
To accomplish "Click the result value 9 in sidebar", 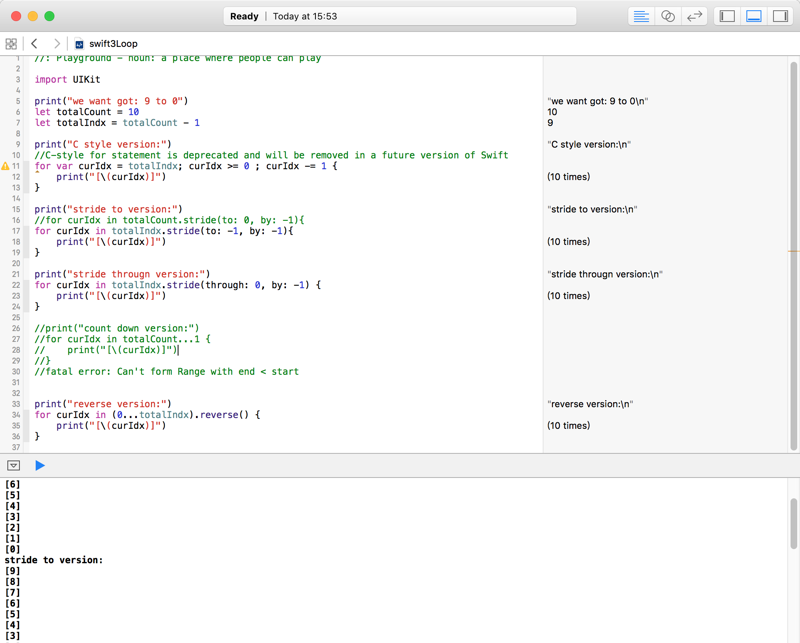I will (550, 122).
